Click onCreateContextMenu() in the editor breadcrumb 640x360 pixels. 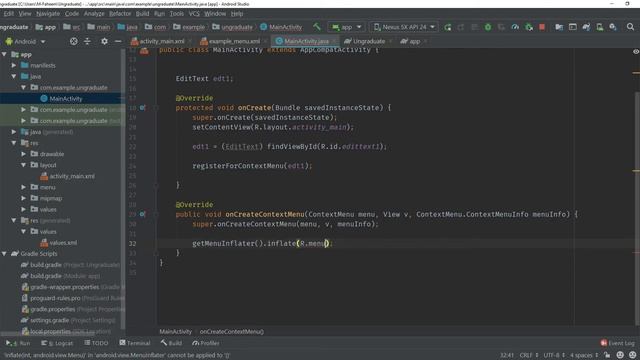tap(231, 332)
